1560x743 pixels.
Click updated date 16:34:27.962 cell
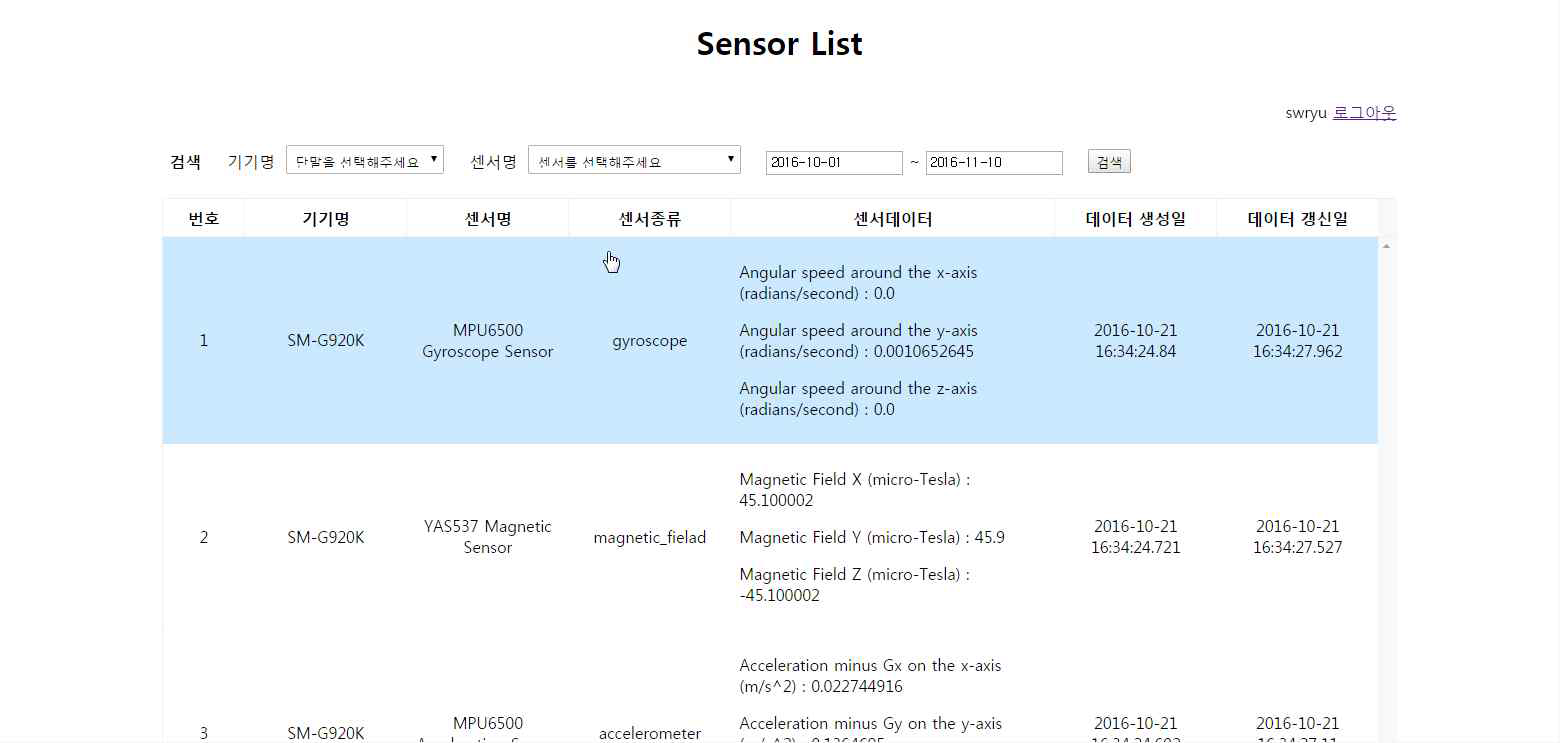click(x=1298, y=341)
